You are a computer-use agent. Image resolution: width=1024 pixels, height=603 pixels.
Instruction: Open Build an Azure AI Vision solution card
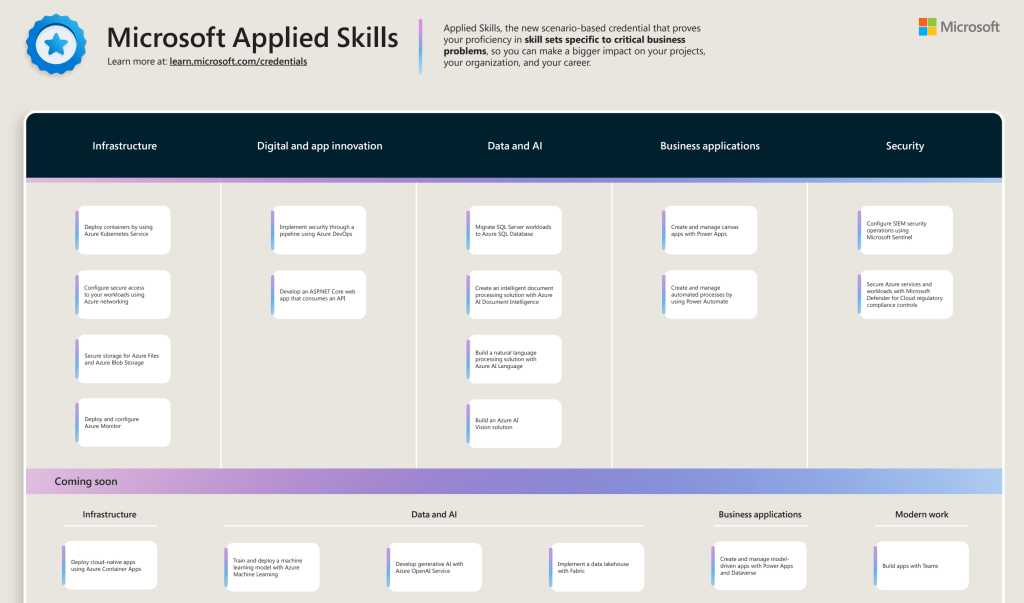click(x=514, y=423)
